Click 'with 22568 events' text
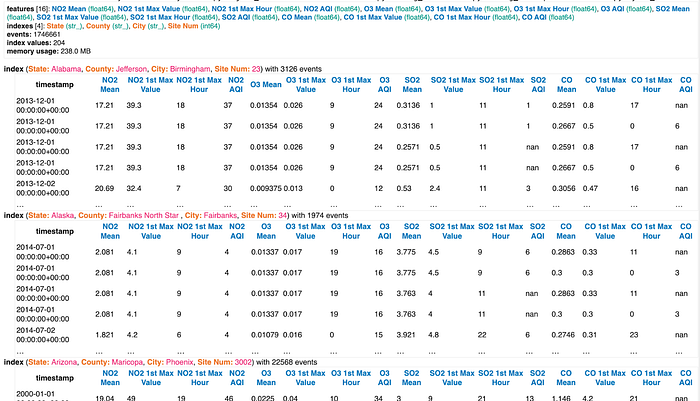 [287, 362]
